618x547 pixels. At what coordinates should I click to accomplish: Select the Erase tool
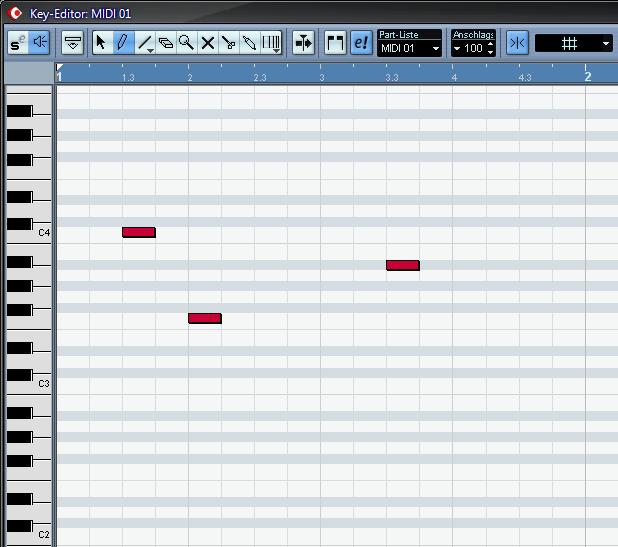point(165,43)
